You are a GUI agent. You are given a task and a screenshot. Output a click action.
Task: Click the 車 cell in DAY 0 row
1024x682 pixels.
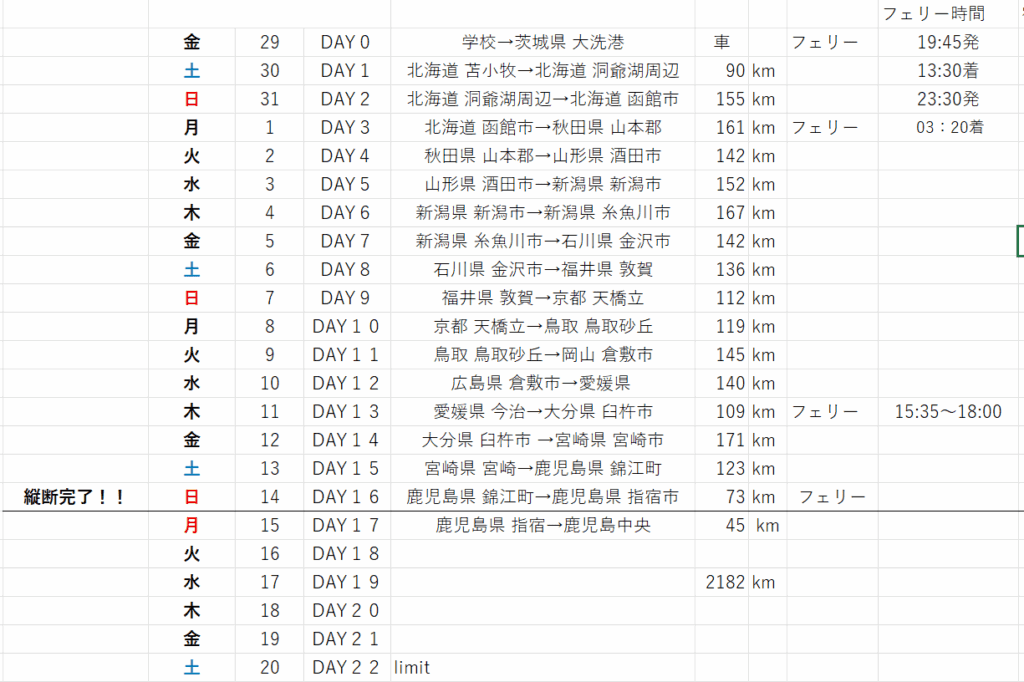tap(721, 42)
